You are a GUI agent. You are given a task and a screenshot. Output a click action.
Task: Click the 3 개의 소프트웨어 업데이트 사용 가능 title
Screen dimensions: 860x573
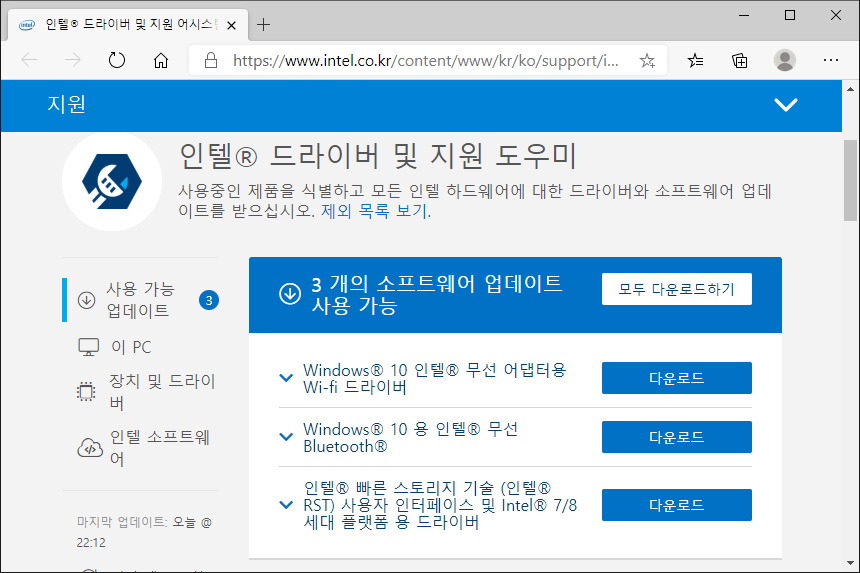pyautogui.click(x=437, y=294)
